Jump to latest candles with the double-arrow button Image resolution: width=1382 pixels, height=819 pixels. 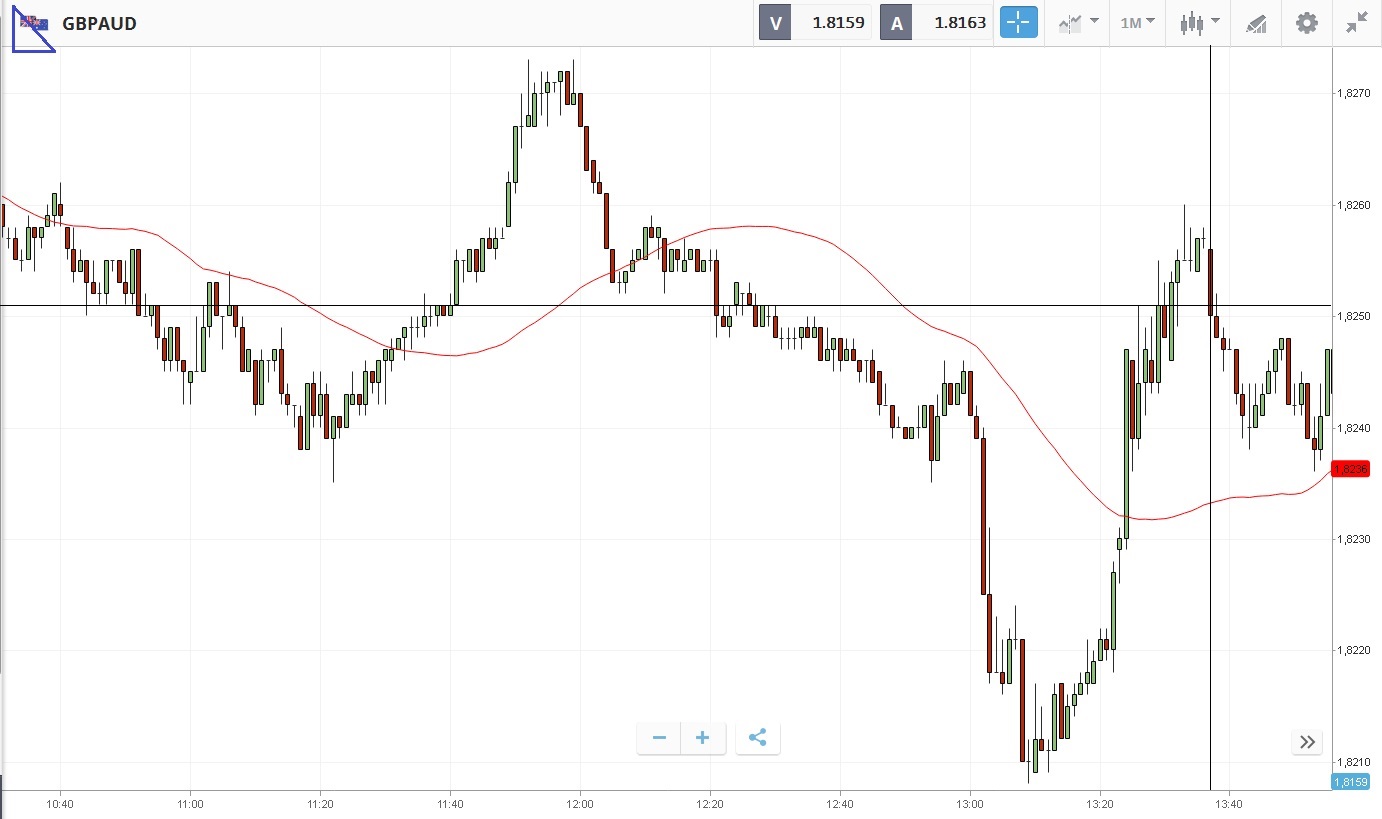(x=1307, y=742)
